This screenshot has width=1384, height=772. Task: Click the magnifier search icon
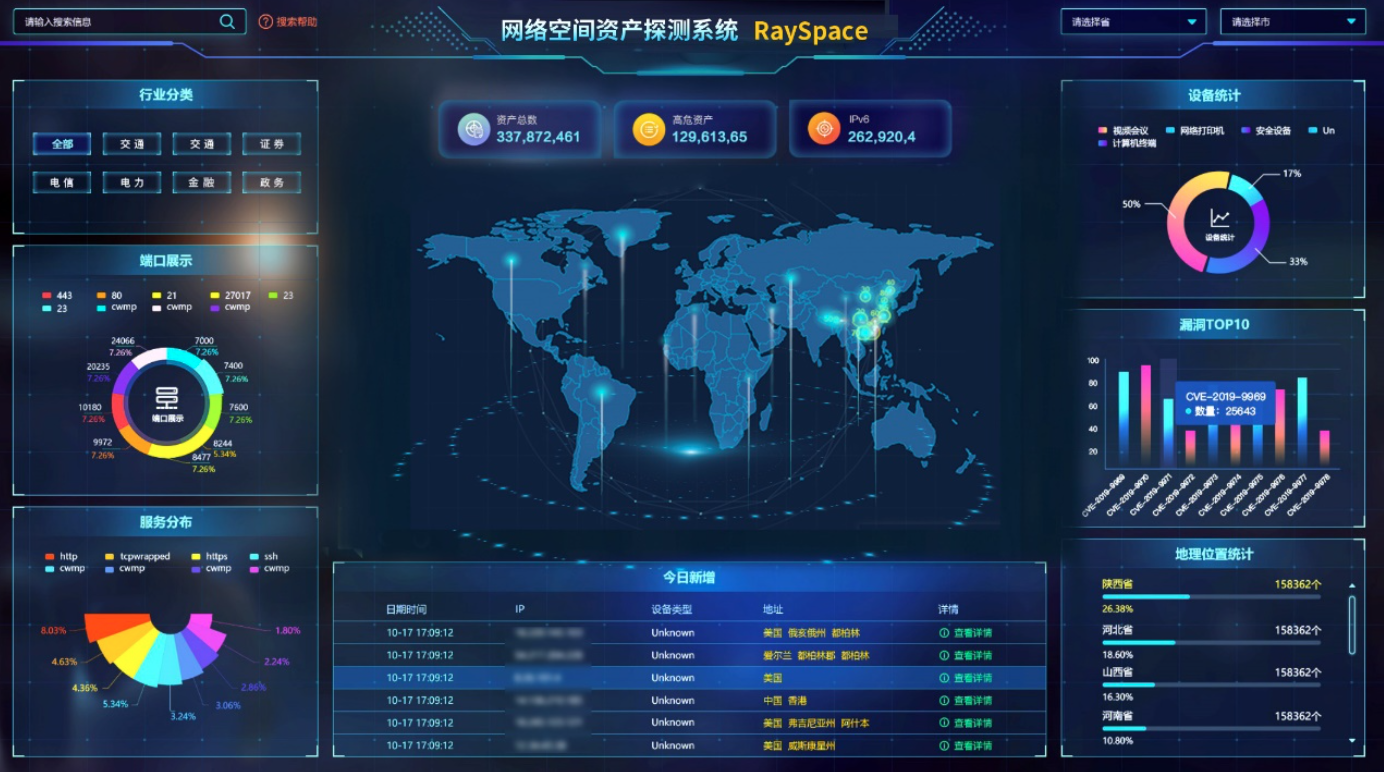pyautogui.click(x=228, y=21)
